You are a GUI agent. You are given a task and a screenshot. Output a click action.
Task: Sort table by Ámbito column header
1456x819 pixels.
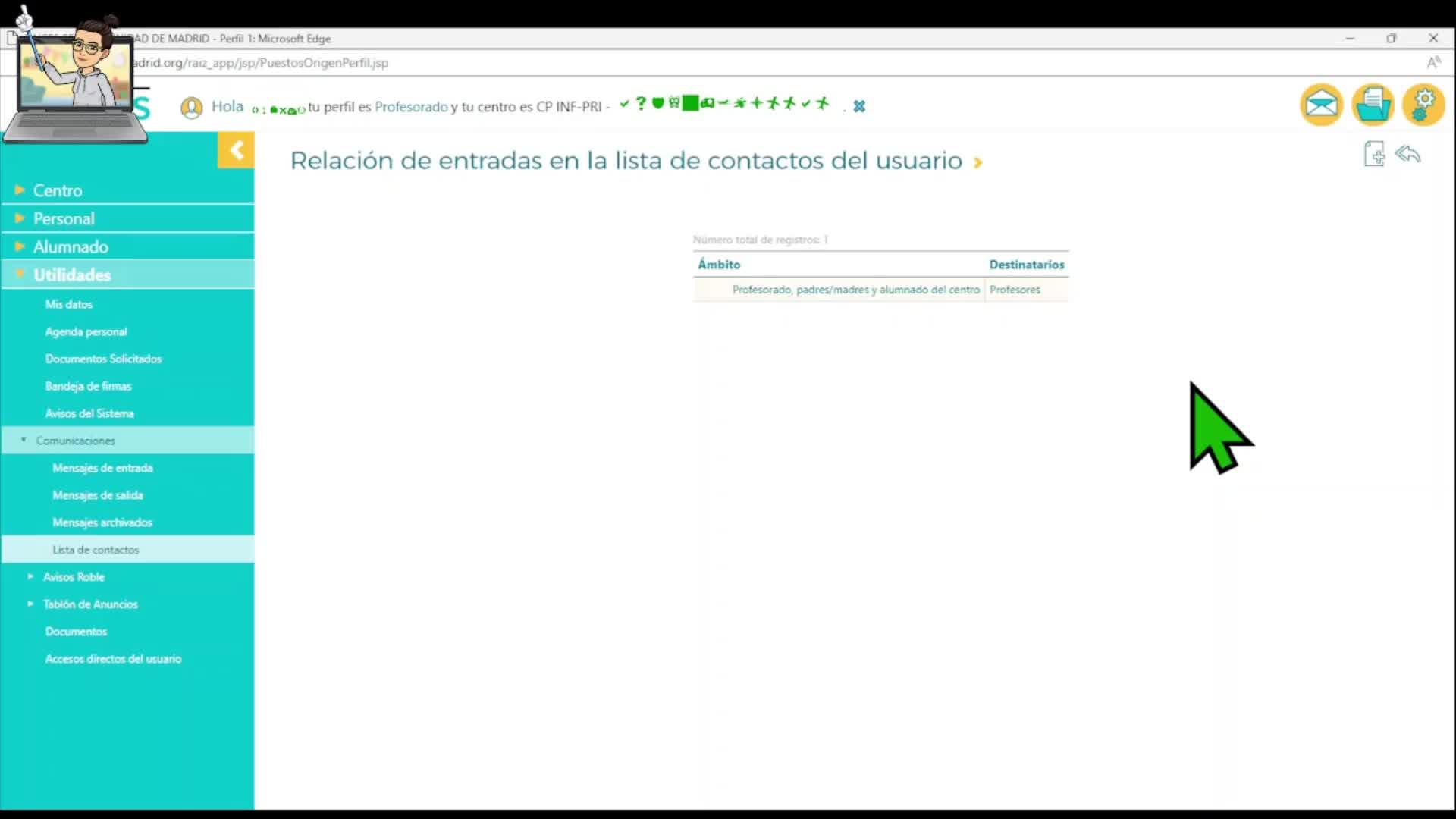point(719,265)
